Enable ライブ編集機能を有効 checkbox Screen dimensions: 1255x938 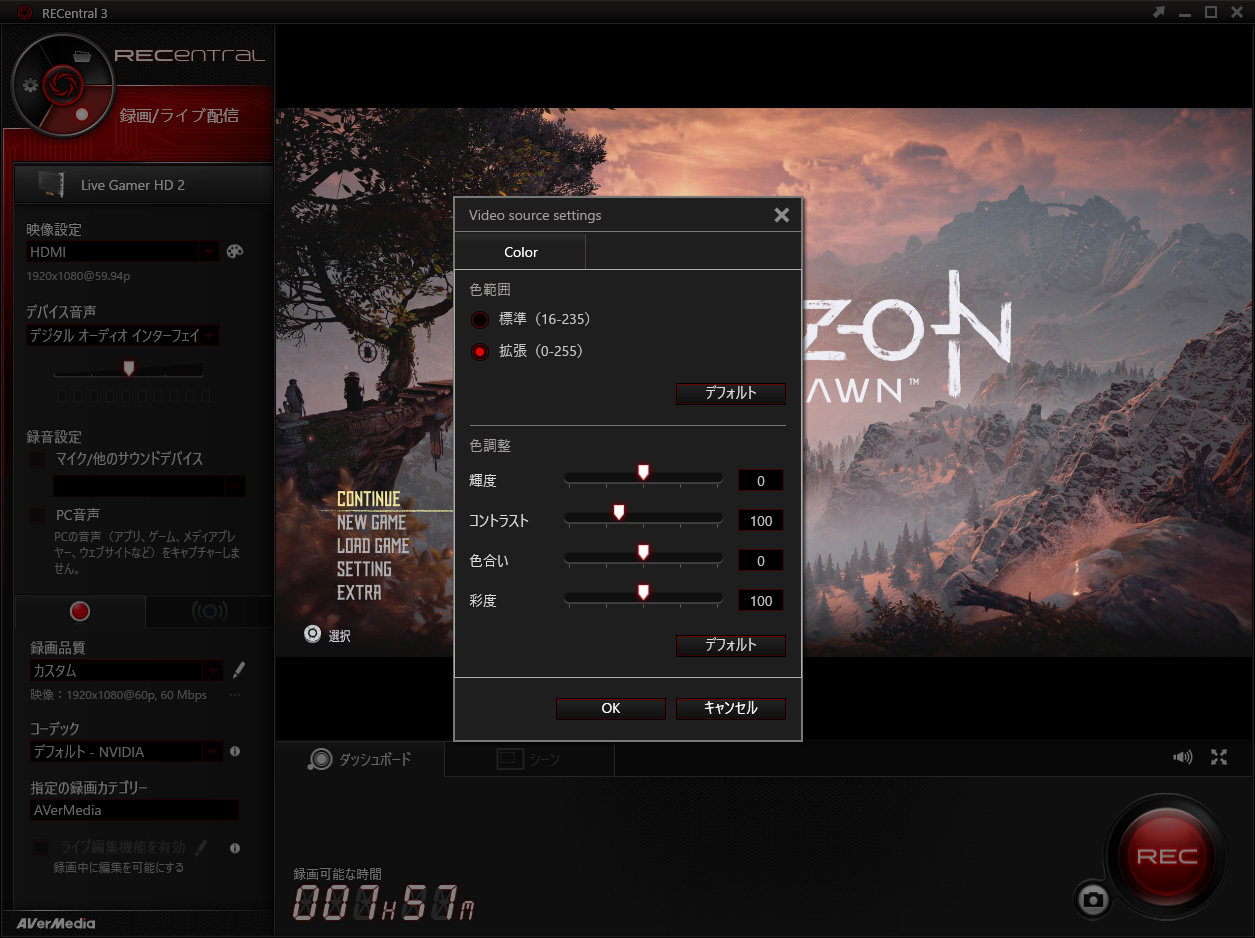click(x=40, y=847)
